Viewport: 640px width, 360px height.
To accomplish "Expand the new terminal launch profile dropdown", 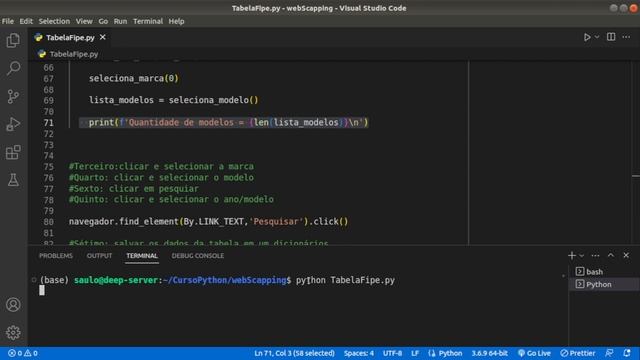I will pyautogui.click(x=582, y=256).
